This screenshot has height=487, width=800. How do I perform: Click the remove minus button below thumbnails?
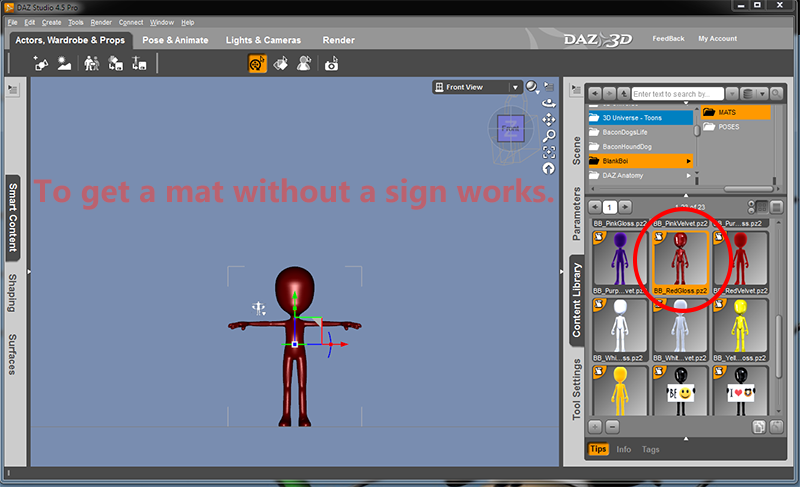coord(612,426)
